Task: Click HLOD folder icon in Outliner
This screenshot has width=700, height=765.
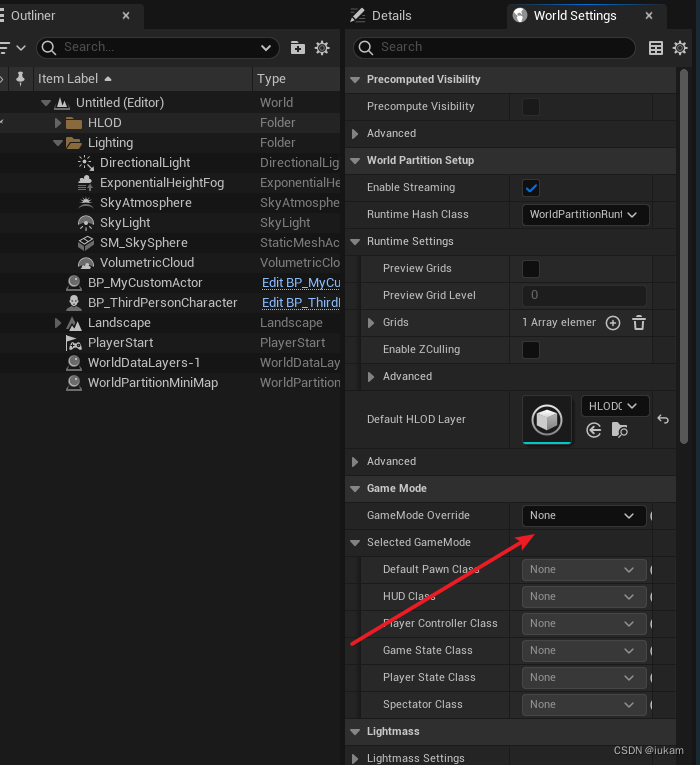Action: [74, 123]
